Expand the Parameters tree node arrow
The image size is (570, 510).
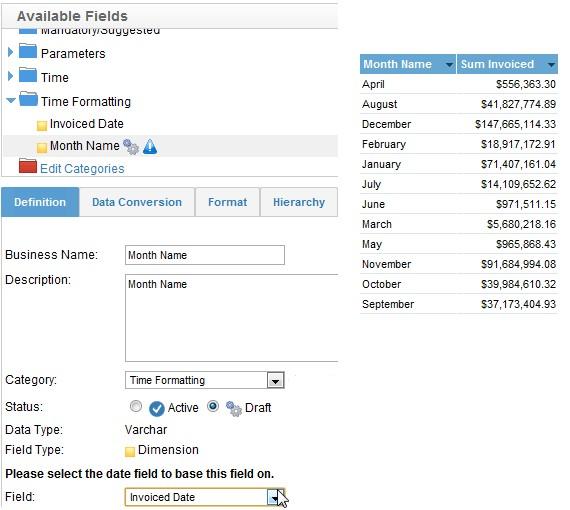point(10,52)
